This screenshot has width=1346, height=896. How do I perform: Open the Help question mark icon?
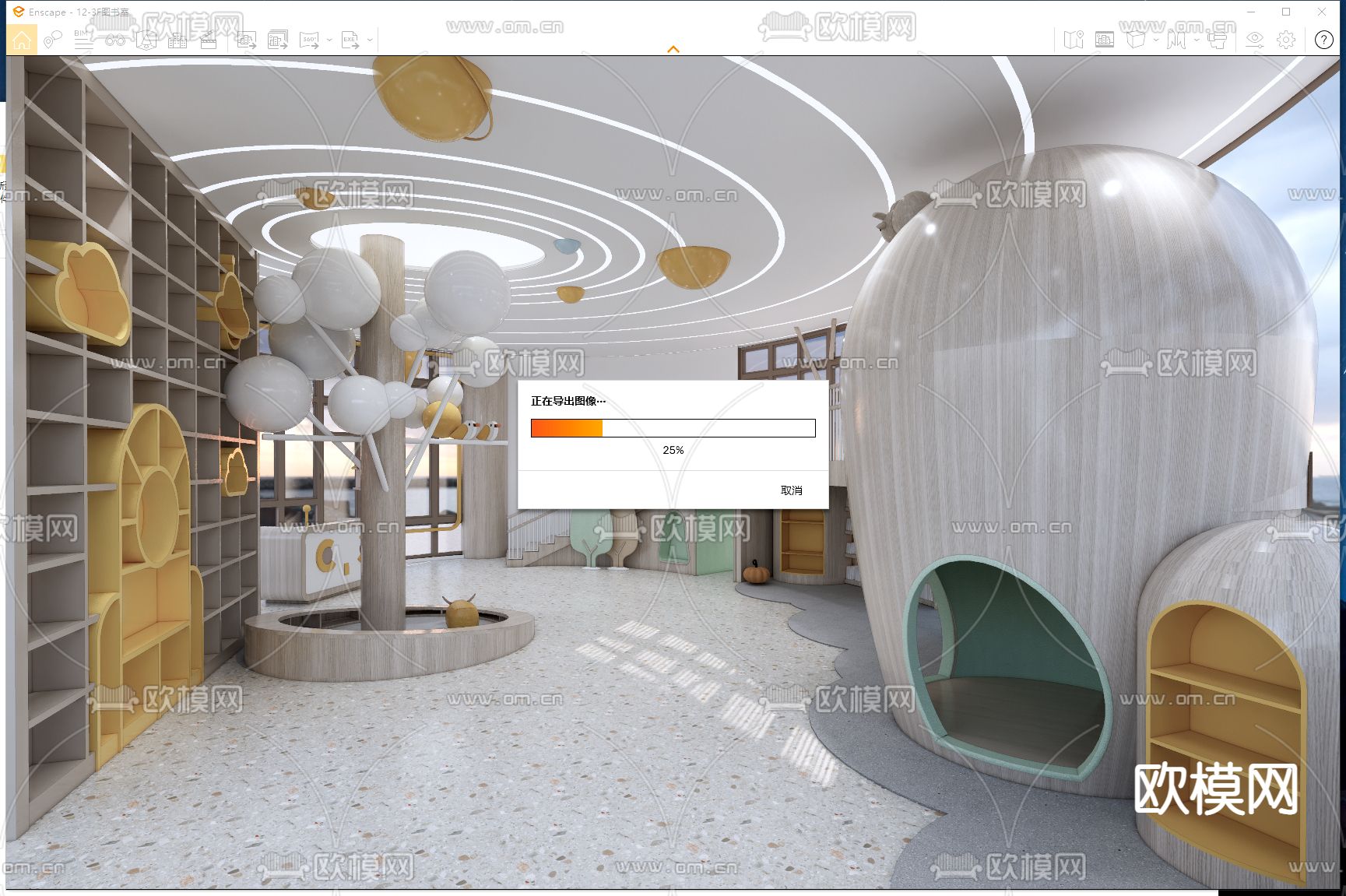point(1324,40)
